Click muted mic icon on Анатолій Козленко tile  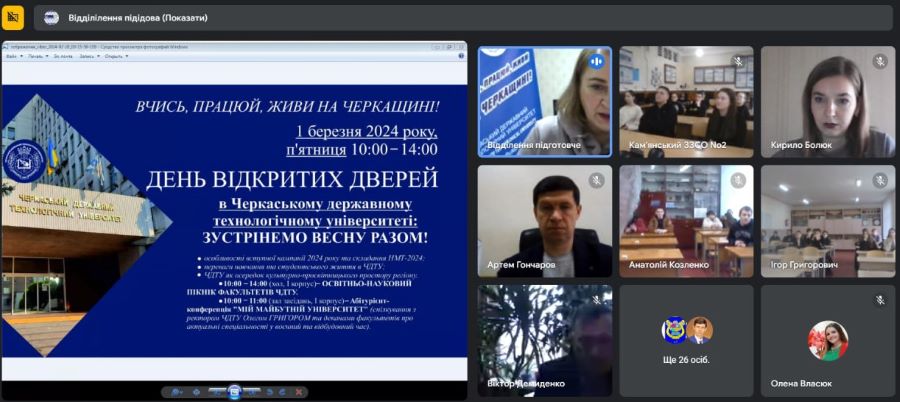(739, 180)
